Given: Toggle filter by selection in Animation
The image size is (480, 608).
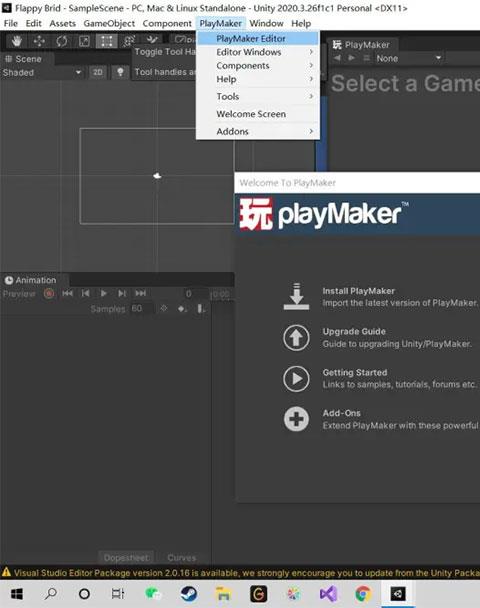Looking at the screenshot, I should point(164,309).
